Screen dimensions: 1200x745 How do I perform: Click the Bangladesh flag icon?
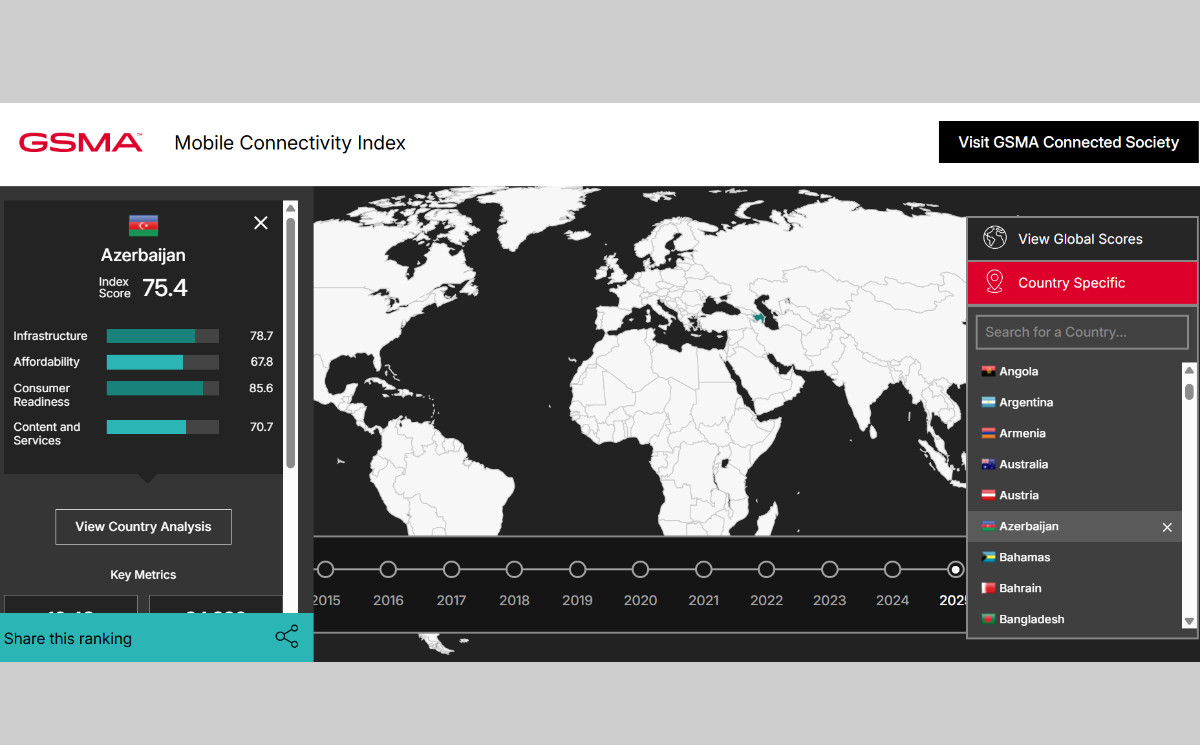click(988, 619)
